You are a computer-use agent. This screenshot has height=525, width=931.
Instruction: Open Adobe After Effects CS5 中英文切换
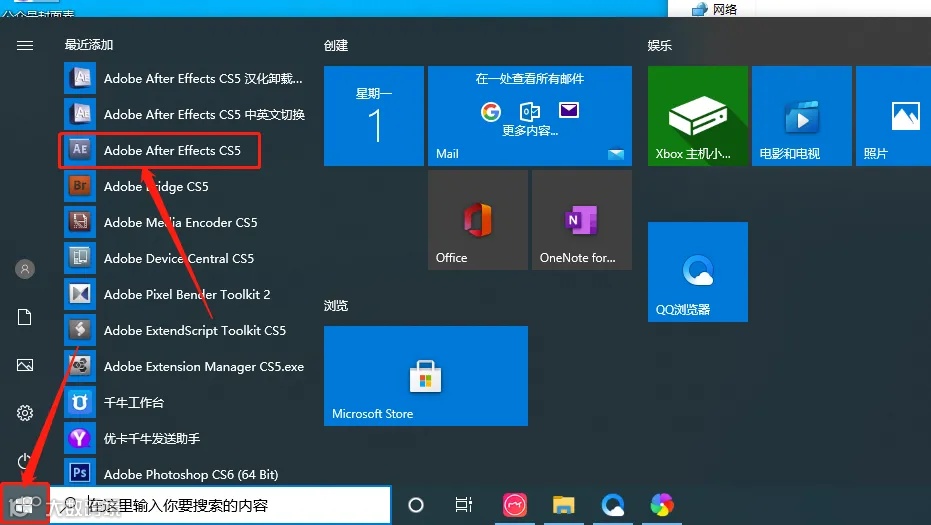[x=184, y=115]
